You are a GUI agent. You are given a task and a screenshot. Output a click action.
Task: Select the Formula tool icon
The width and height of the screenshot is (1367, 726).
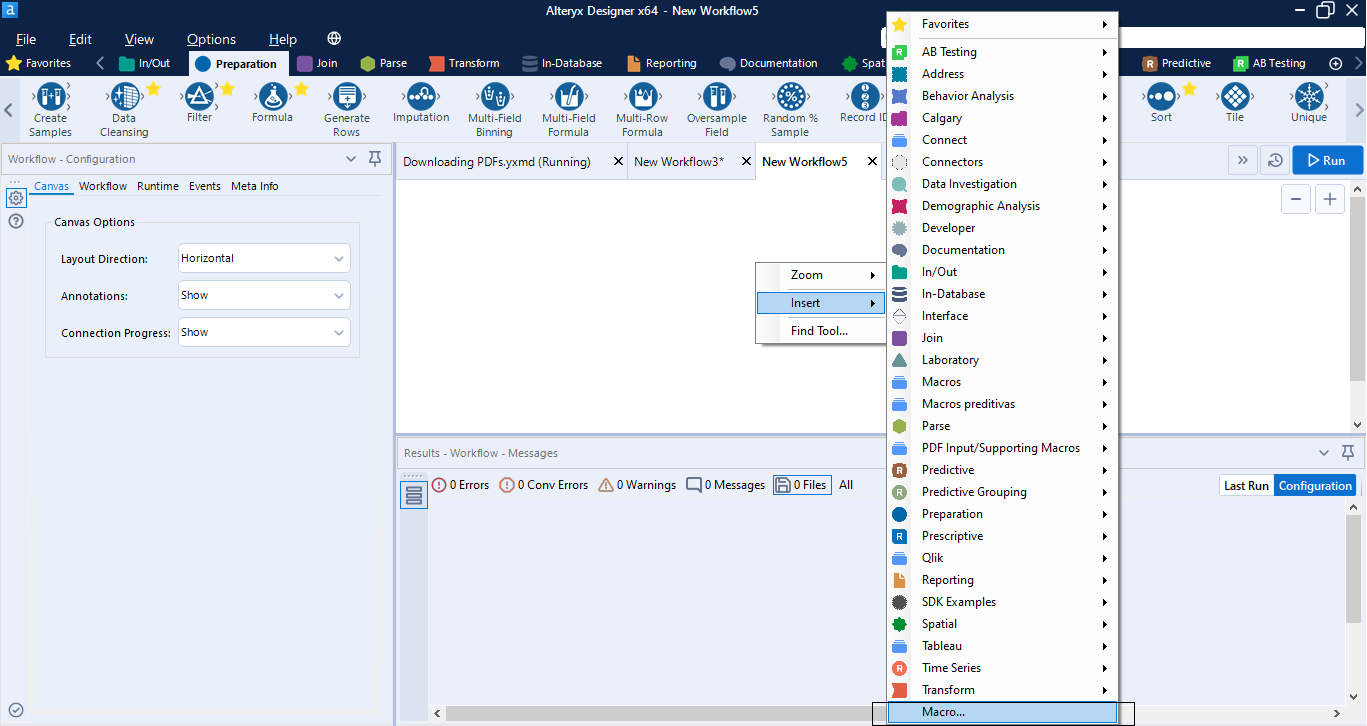272,97
